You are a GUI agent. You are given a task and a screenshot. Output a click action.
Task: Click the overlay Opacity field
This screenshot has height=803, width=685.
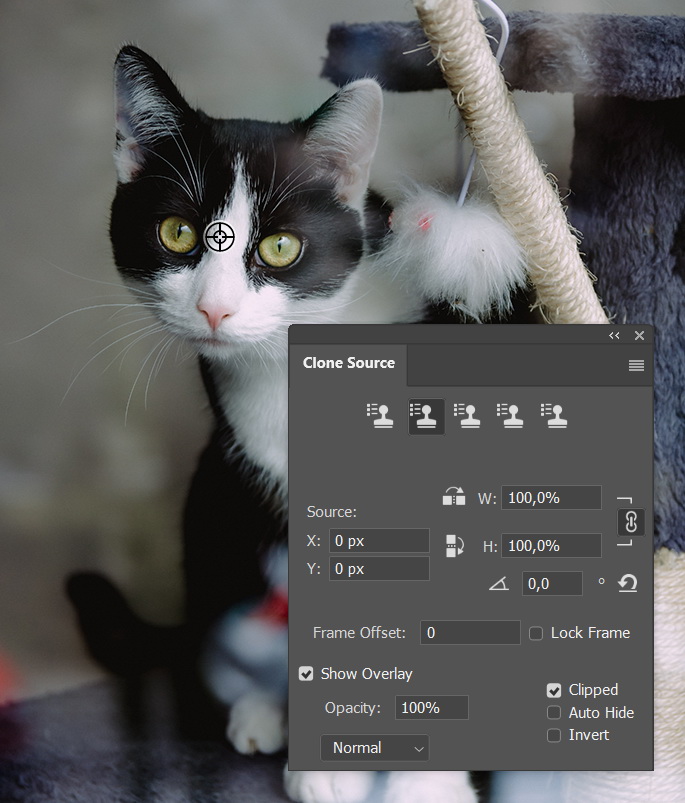pyautogui.click(x=431, y=708)
